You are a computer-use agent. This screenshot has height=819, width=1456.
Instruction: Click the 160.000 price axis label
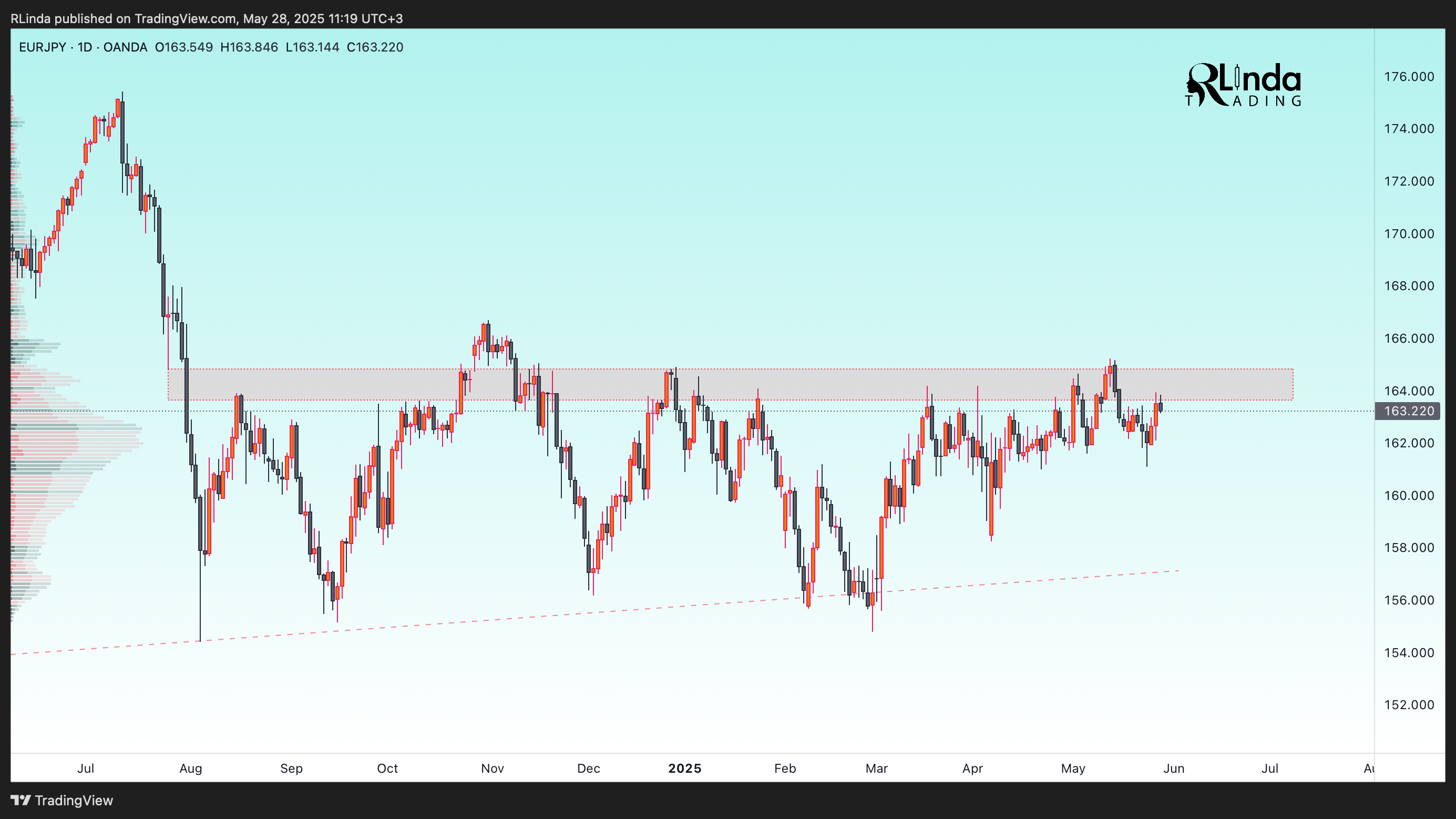point(1409,496)
